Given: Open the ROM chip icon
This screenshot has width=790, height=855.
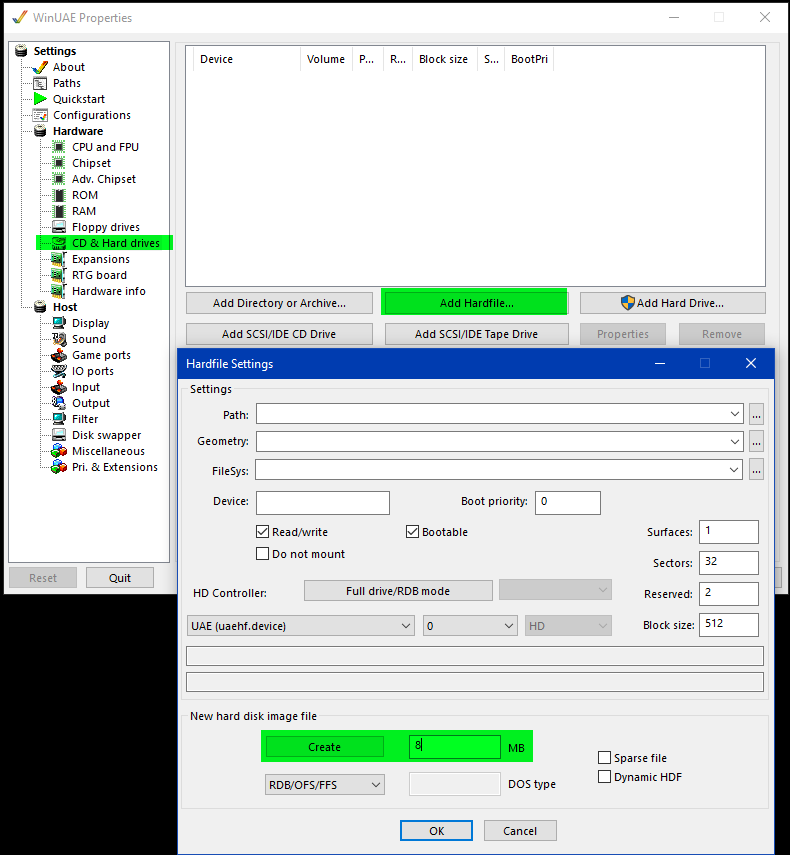Looking at the screenshot, I should (x=59, y=195).
